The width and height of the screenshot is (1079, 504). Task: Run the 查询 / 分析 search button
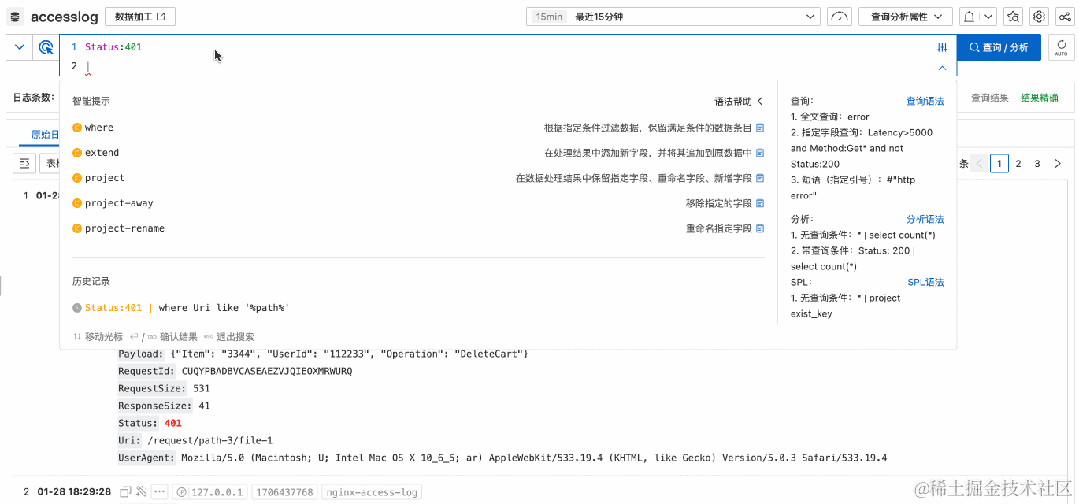click(998, 48)
